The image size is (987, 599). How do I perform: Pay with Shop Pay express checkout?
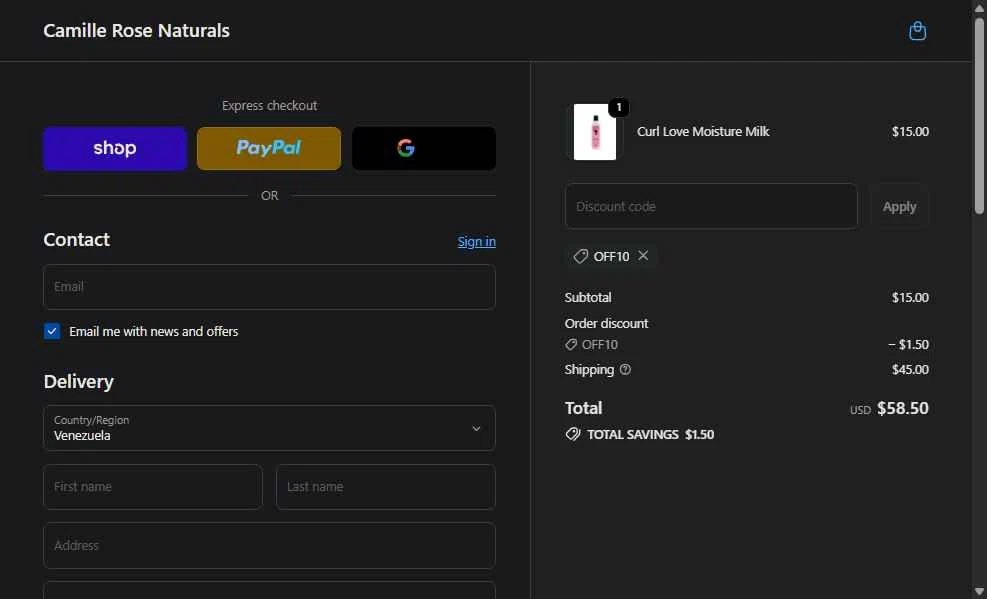click(115, 148)
